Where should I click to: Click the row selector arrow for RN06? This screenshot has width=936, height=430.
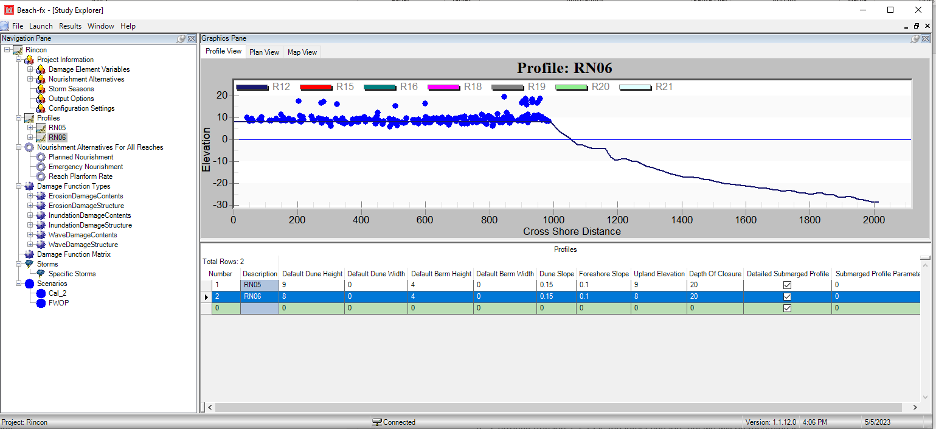pos(207,297)
